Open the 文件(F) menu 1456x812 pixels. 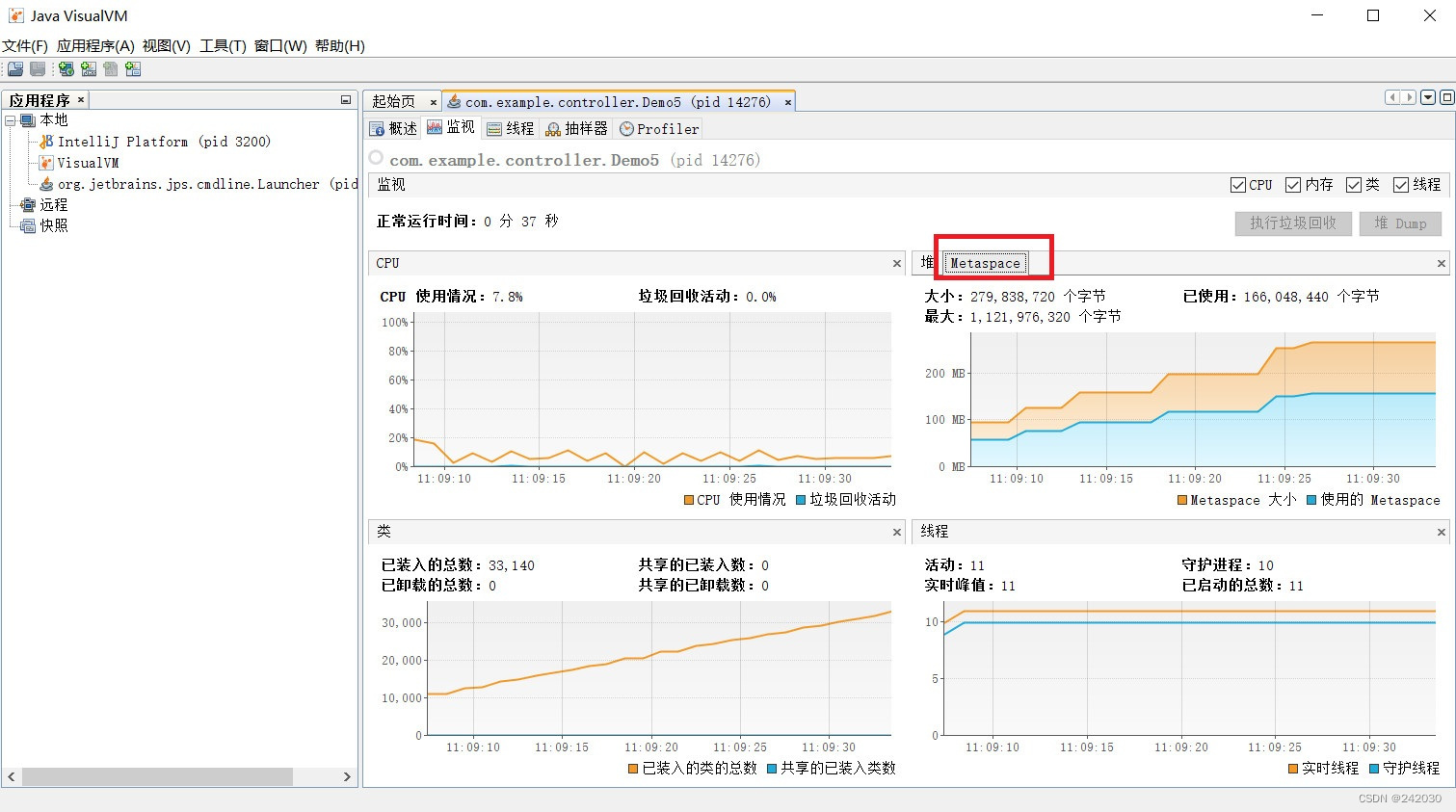[25, 45]
